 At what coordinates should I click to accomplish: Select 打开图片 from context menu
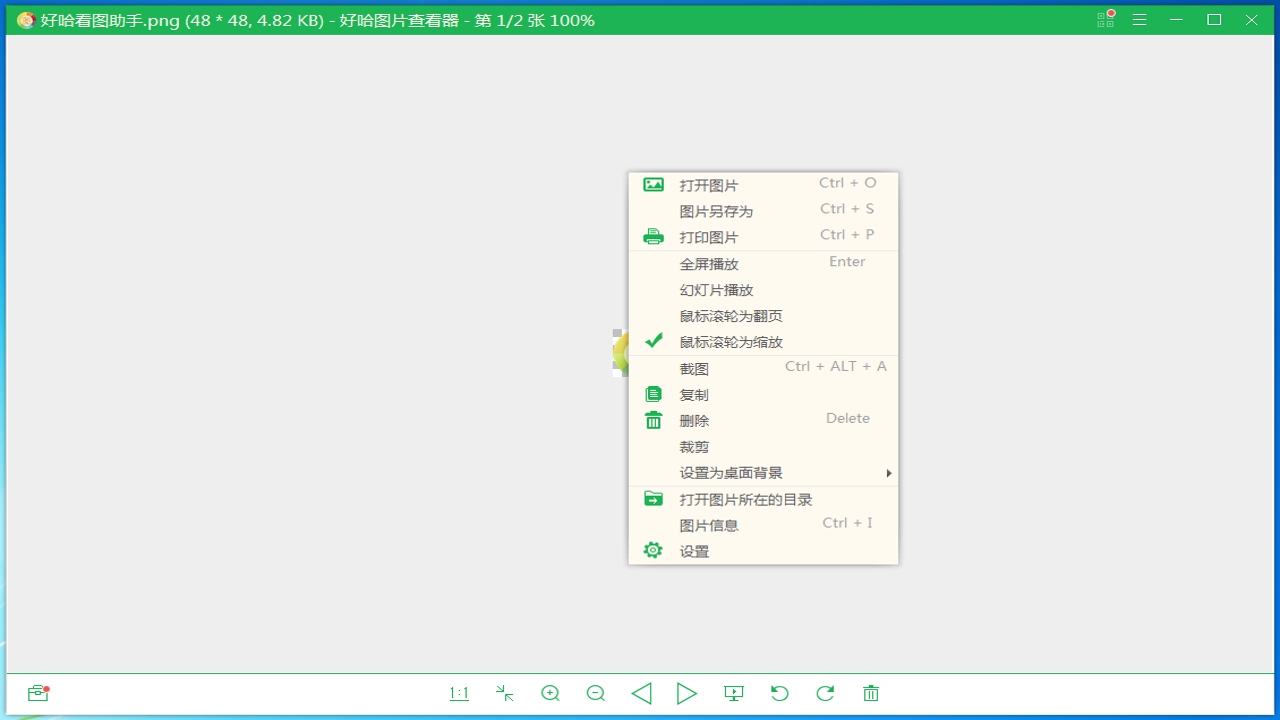(x=709, y=186)
